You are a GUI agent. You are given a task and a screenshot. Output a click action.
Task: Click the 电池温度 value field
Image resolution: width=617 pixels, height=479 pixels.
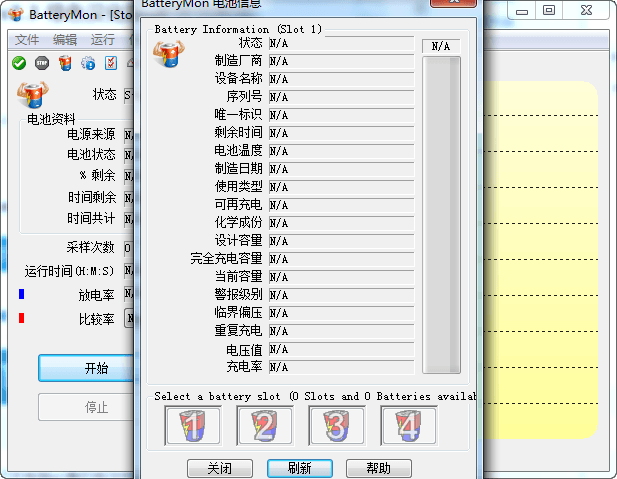(x=342, y=151)
